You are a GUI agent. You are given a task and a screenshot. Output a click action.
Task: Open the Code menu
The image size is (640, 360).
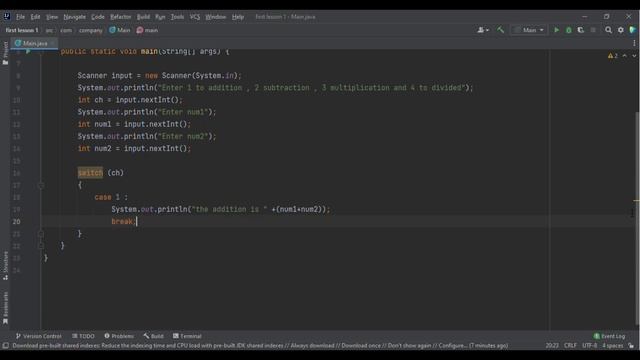[98, 17]
